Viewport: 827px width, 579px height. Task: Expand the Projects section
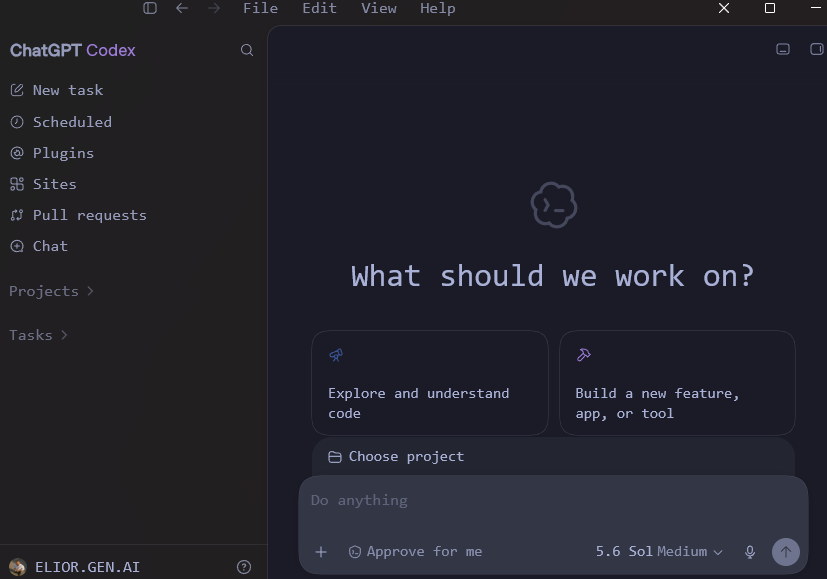[x=51, y=291]
